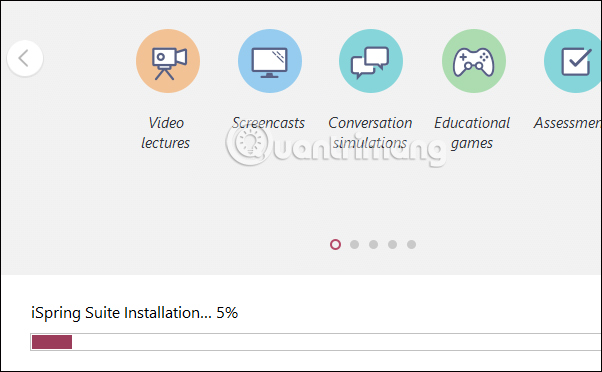Viewport: 602px width, 372px height.
Task: Go back with the left arrow button
Action: pos(25,58)
